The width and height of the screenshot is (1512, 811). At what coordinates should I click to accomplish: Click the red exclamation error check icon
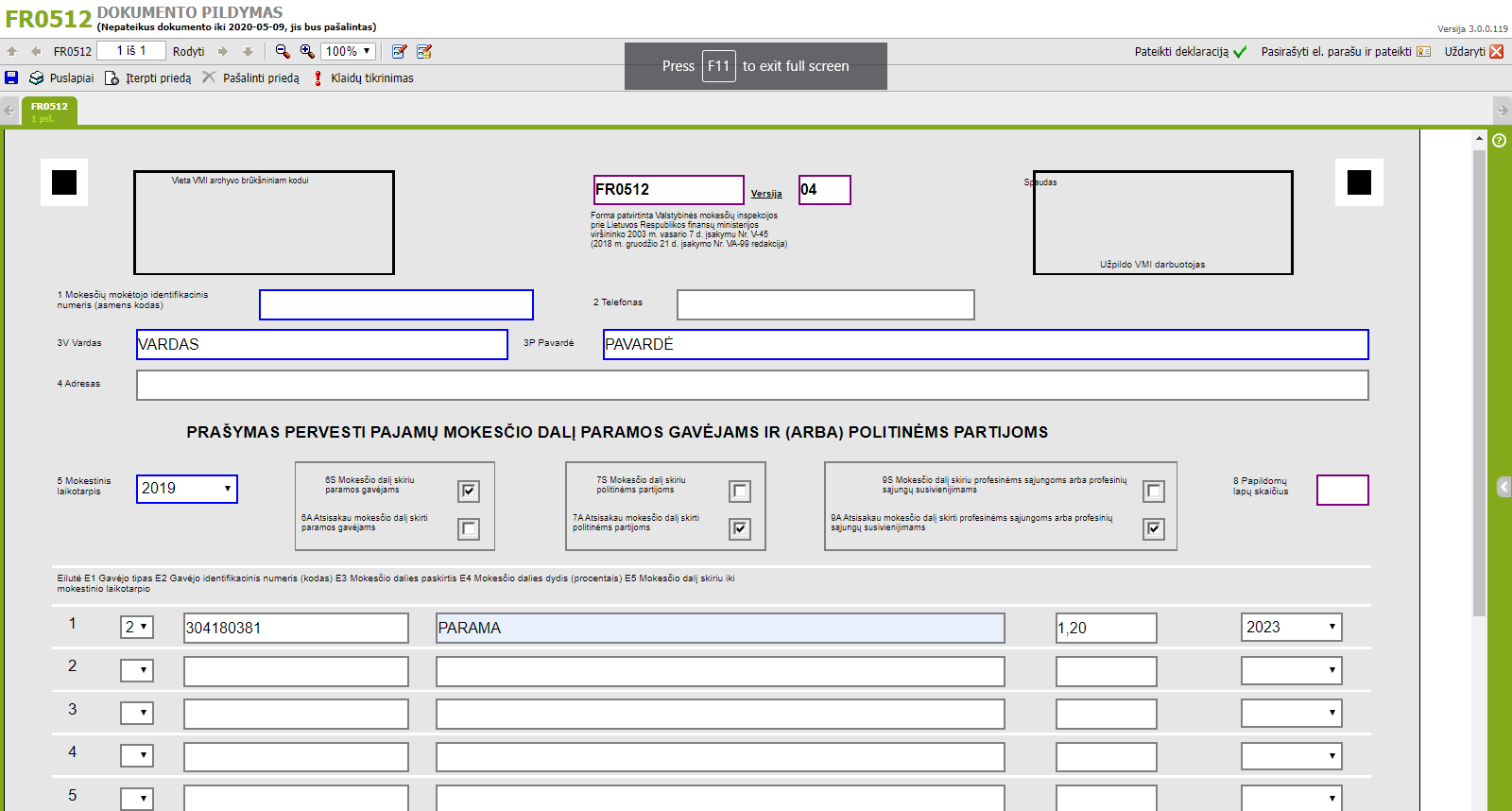click(x=318, y=78)
